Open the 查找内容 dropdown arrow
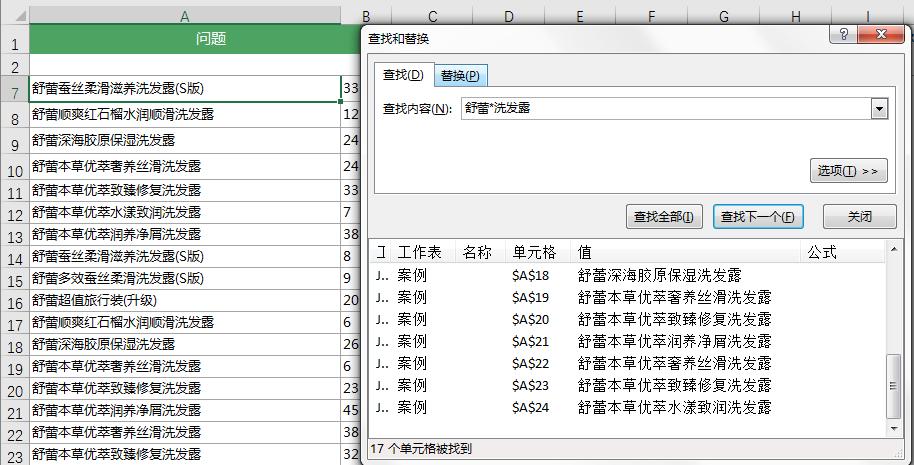914x465 pixels. click(x=879, y=108)
